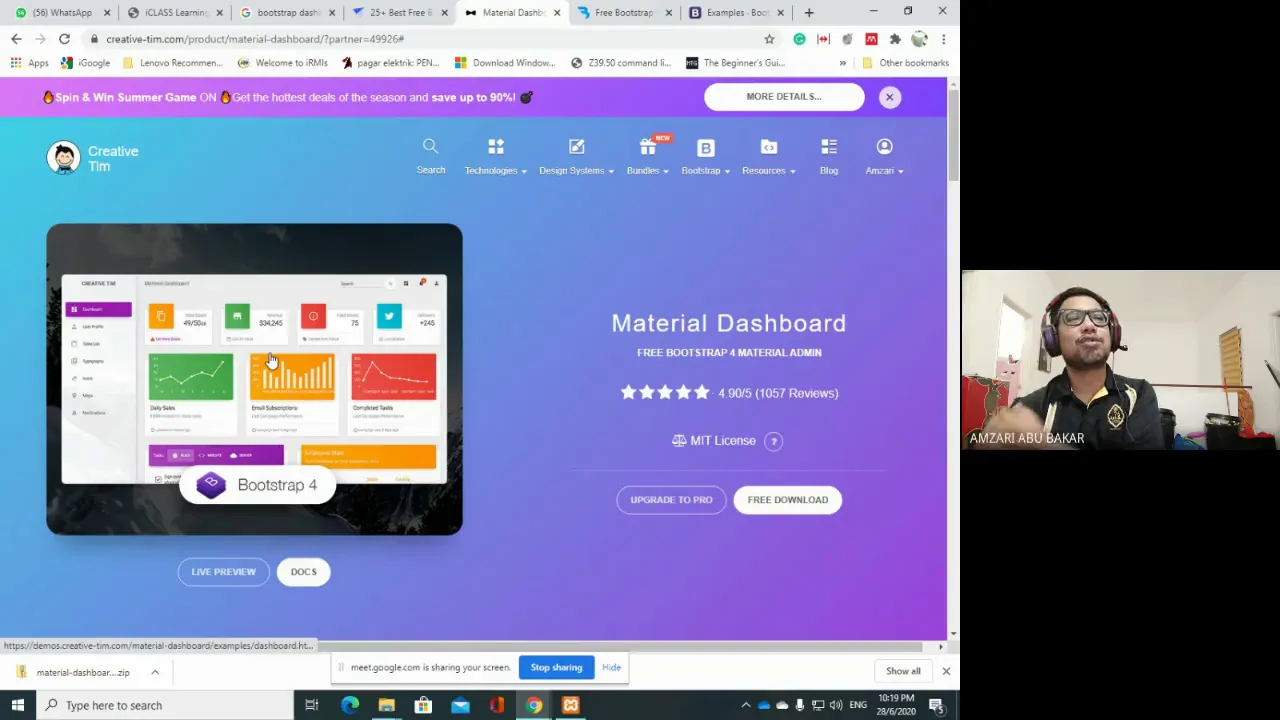Open the Technologies grid icon menu

pos(496,147)
